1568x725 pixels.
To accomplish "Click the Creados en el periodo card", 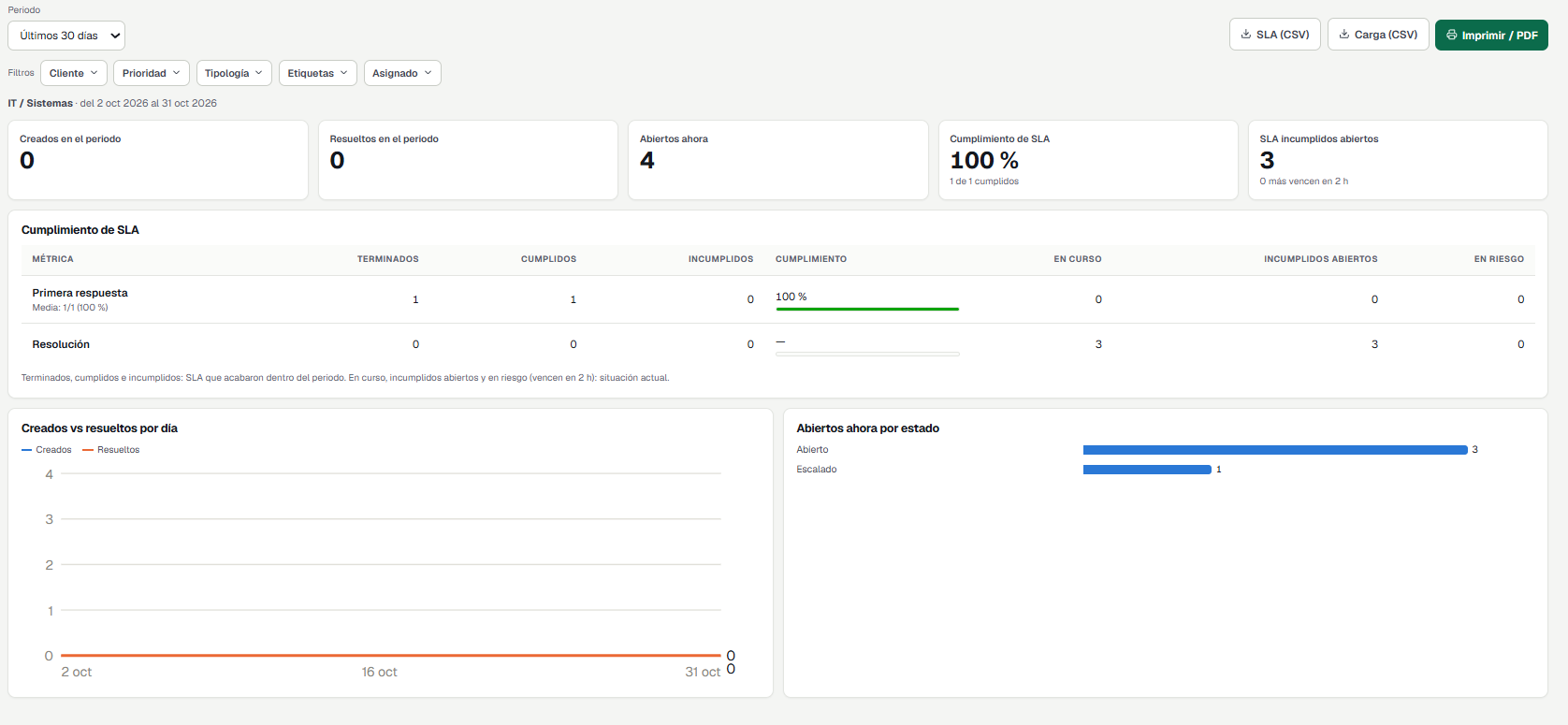I will tap(158, 160).
